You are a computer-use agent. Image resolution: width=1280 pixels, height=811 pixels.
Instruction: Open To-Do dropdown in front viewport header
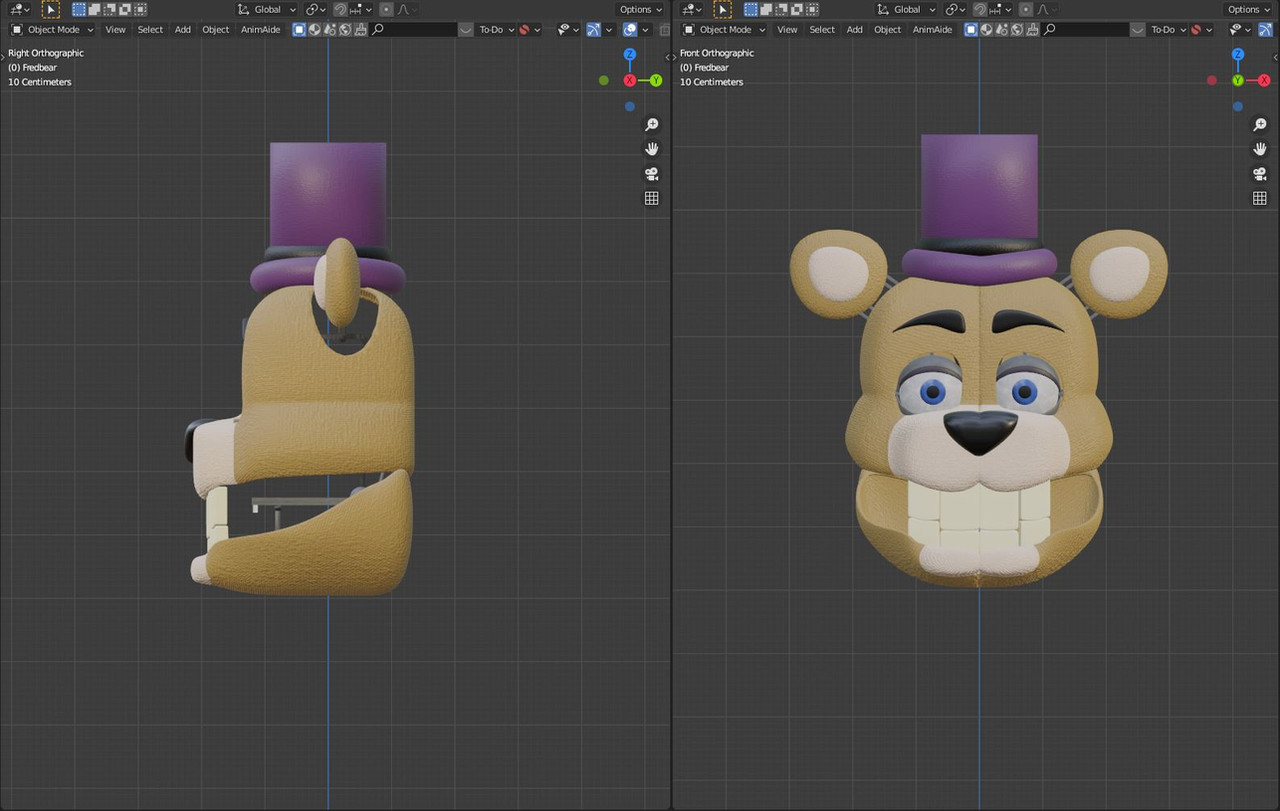point(1168,29)
